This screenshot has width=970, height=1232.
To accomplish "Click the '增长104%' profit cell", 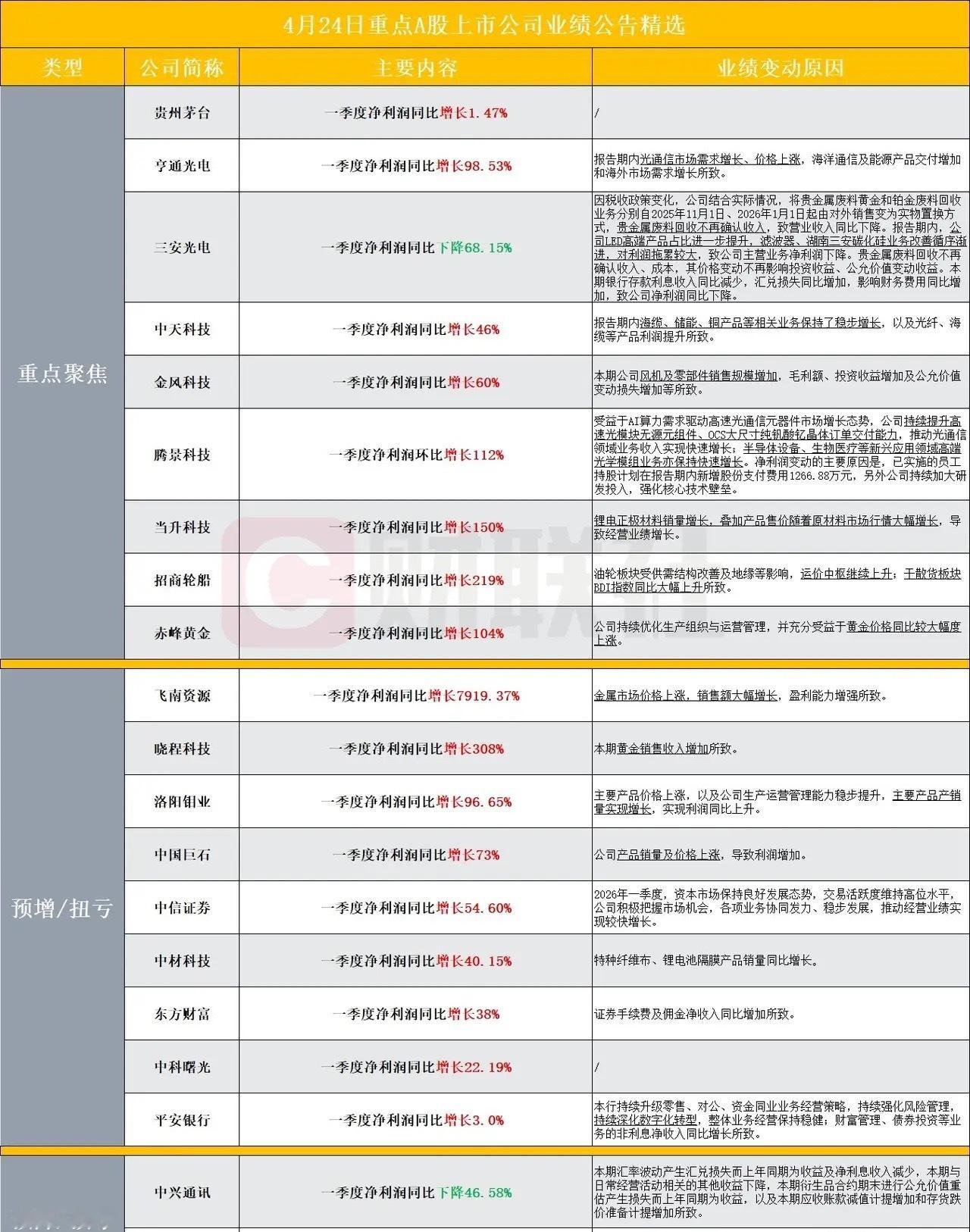I will [415, 633].
